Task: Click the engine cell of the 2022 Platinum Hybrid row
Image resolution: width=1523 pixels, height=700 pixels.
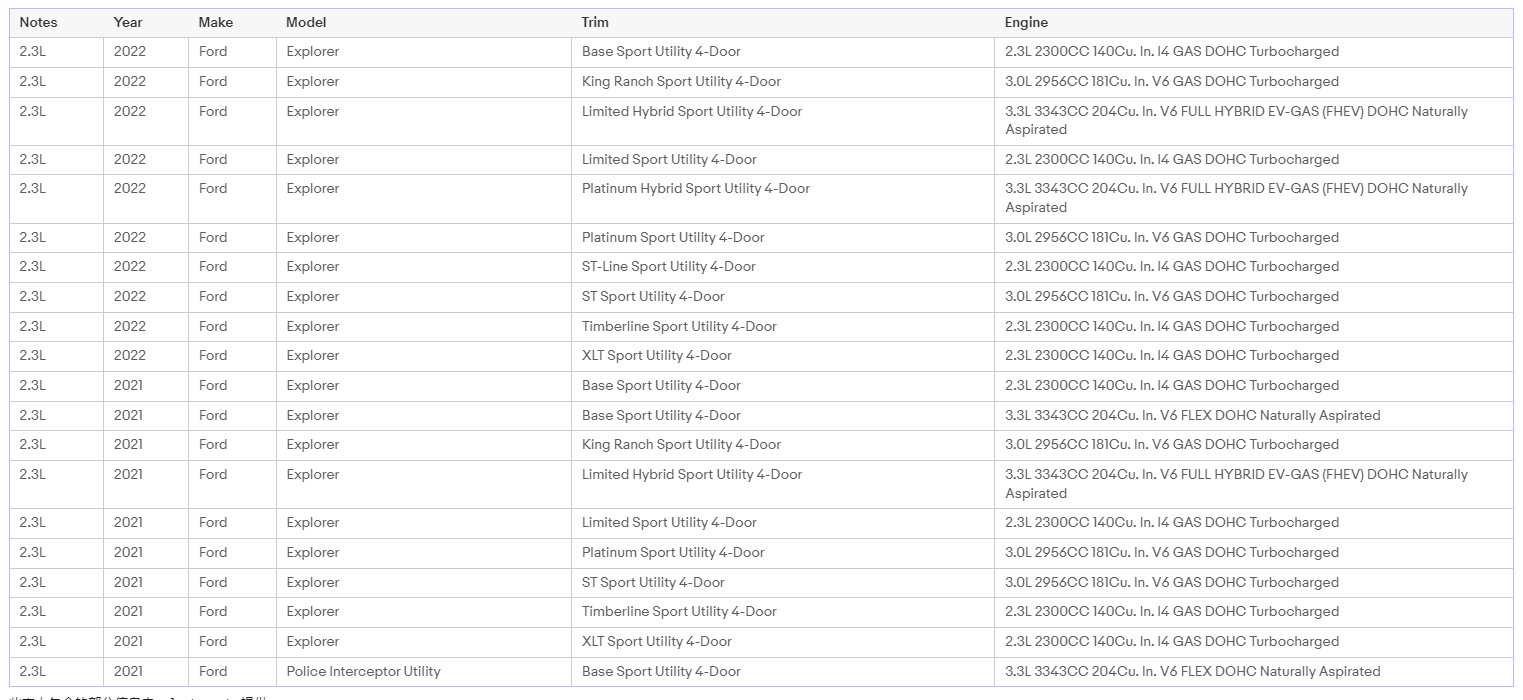Action: [1236, 198]
